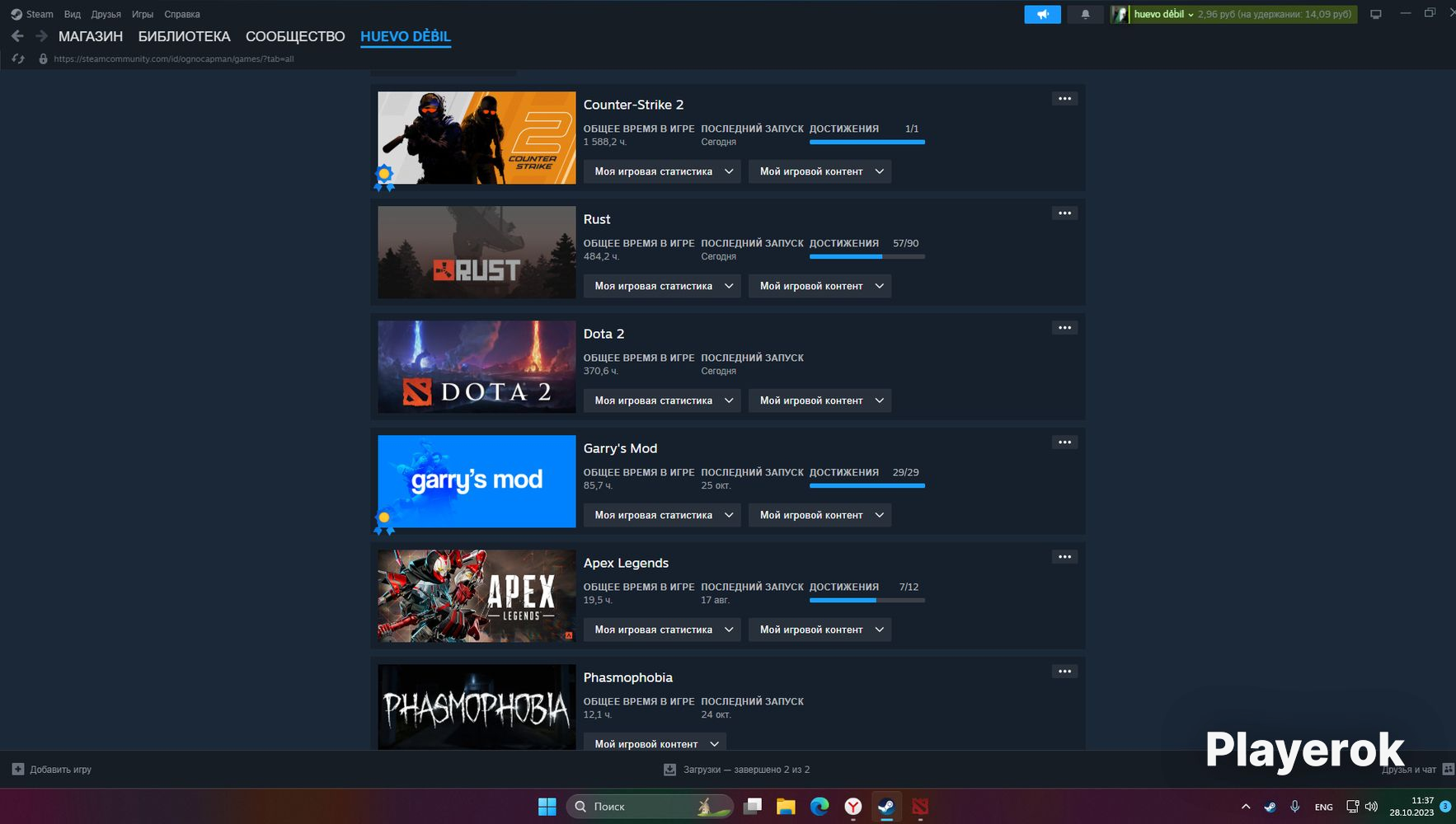The width and height of the screenshot is (1456, 824).
Task: Open the Игры menu
Action: pos(143,14)
